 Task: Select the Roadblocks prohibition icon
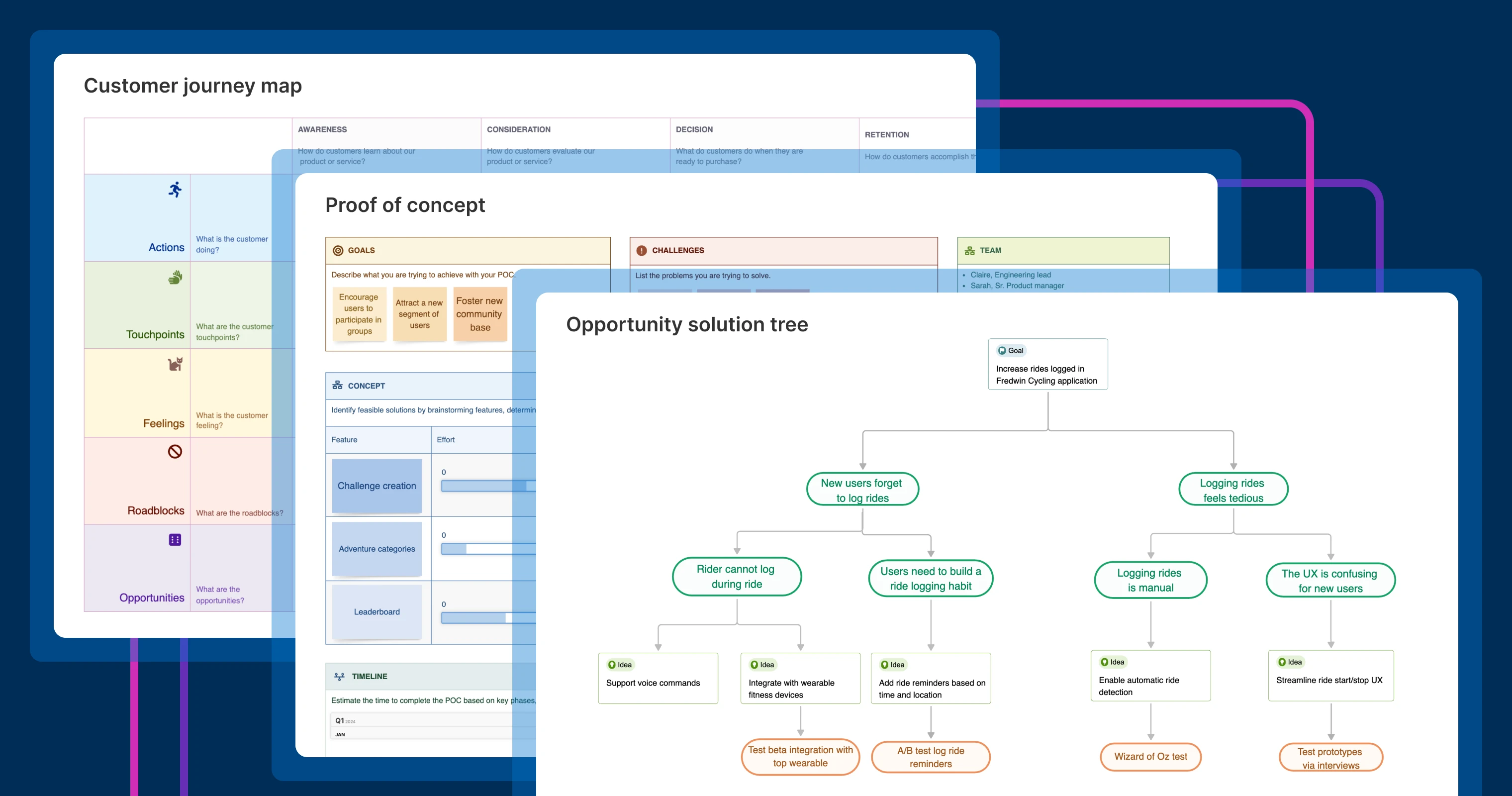coord(174,451)
